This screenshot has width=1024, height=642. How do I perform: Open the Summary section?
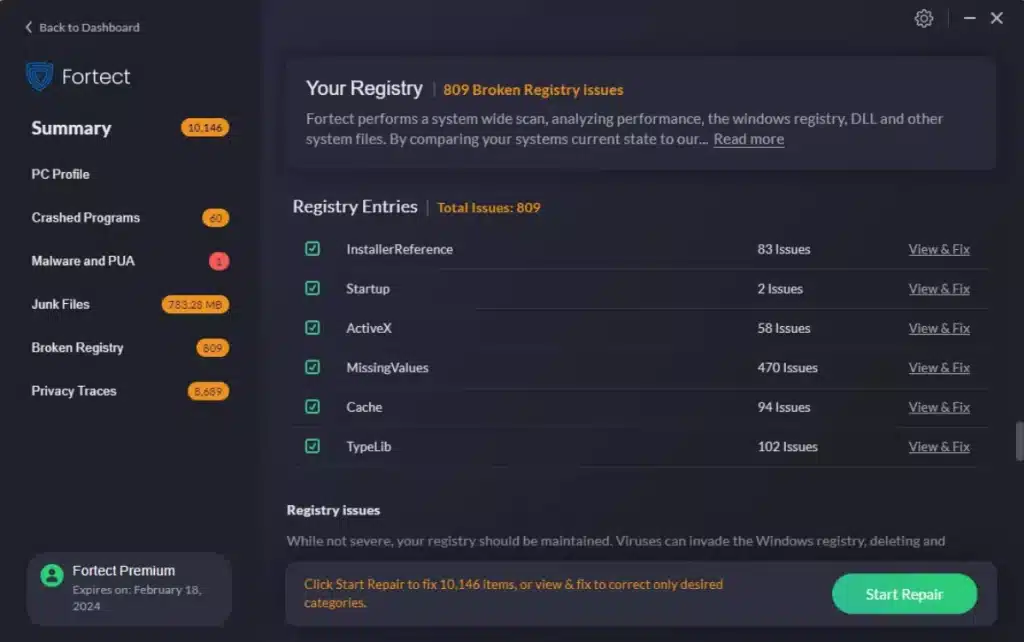(x=71, y=128)
